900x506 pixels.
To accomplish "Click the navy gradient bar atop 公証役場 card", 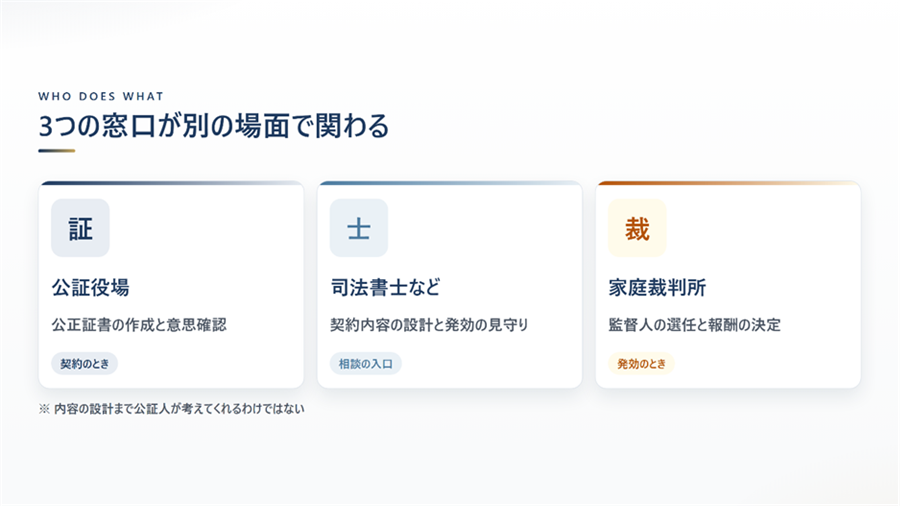I will tap(171, 183).
